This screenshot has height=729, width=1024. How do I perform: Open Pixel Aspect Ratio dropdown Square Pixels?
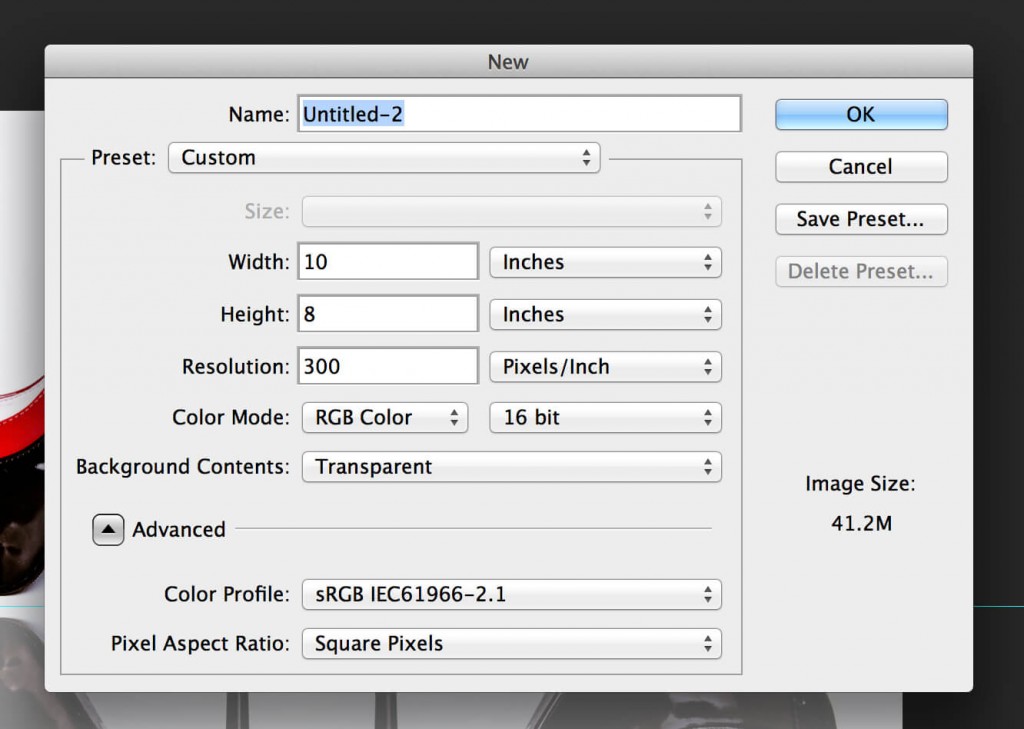coord(511,644)
